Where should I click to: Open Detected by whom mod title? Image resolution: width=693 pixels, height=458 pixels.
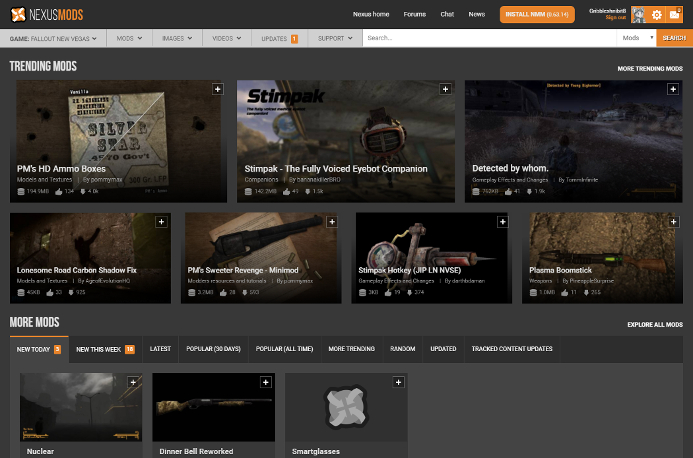[x=510, y=168]
